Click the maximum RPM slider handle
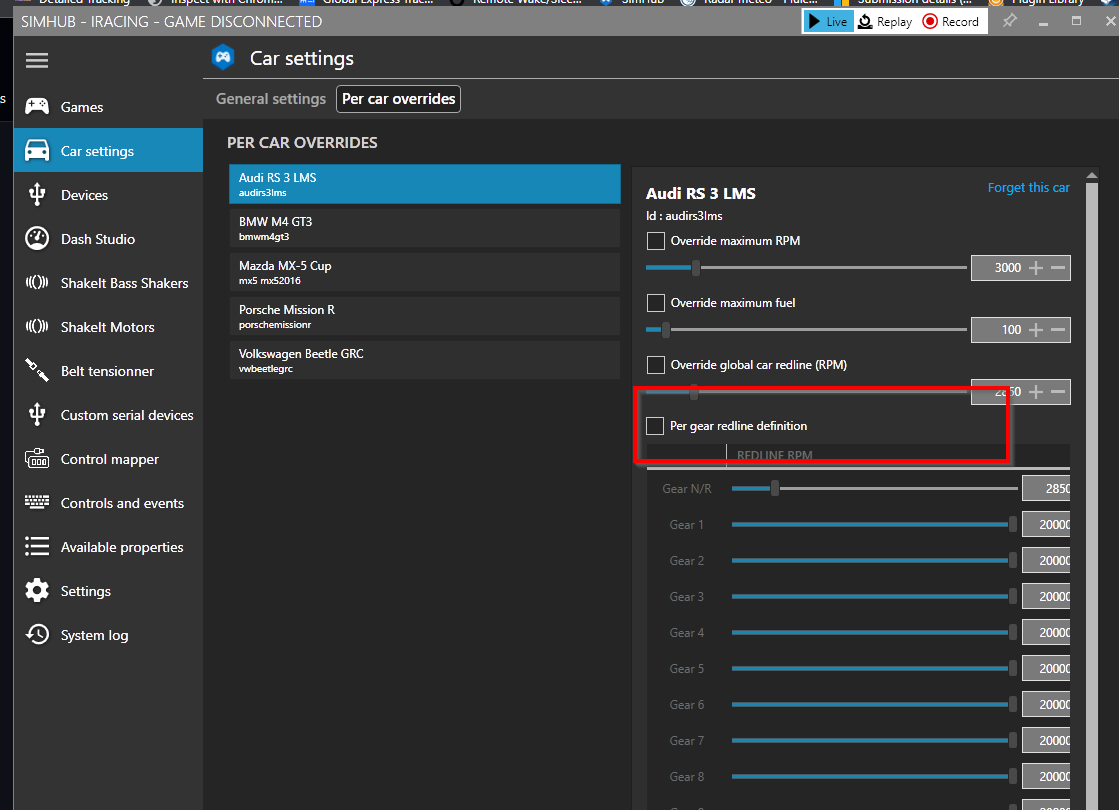This screenshot has height=810, width=1119. pyautogui.click(x=696, y=268)
